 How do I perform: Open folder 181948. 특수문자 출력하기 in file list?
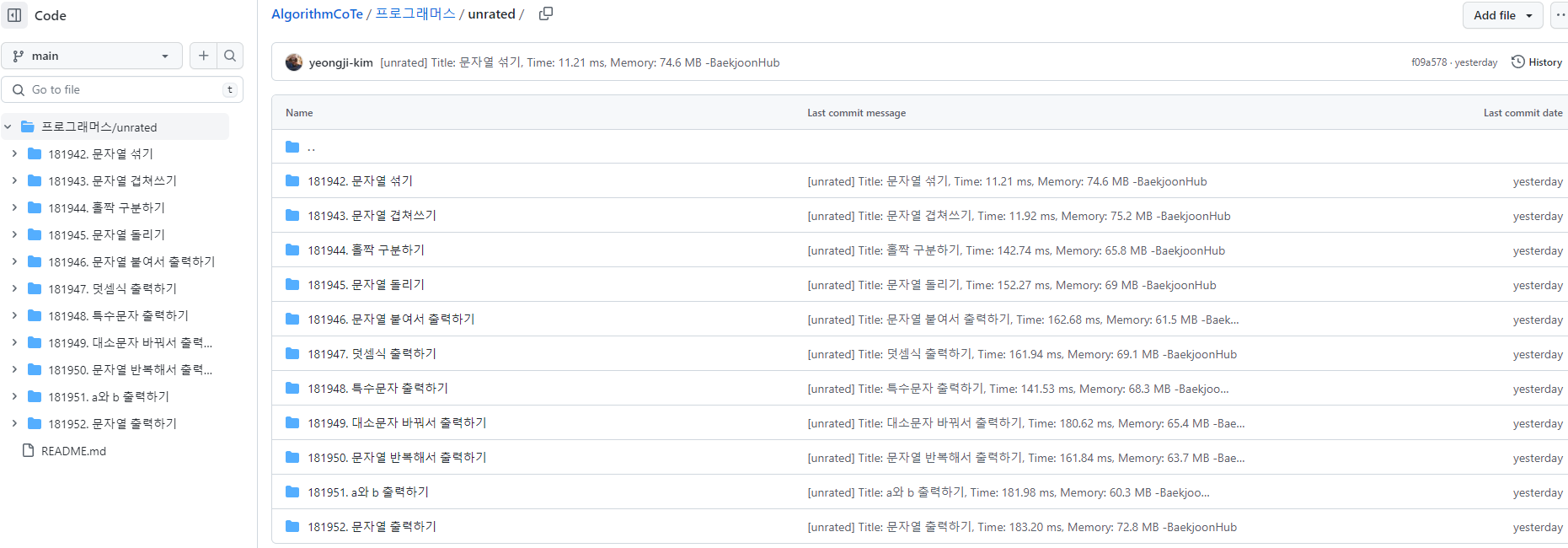click(x=377, y=389)
